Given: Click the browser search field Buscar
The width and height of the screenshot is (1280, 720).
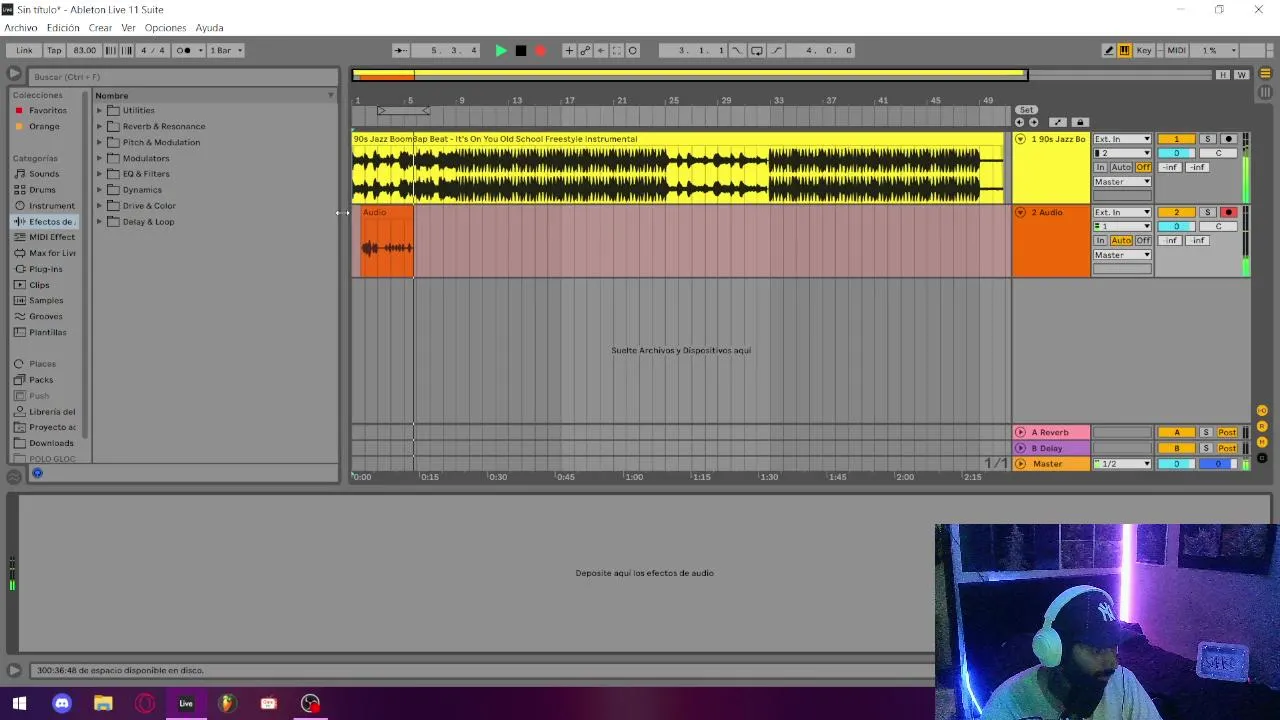Looking at the screenshot, I should tap(182, 77).
